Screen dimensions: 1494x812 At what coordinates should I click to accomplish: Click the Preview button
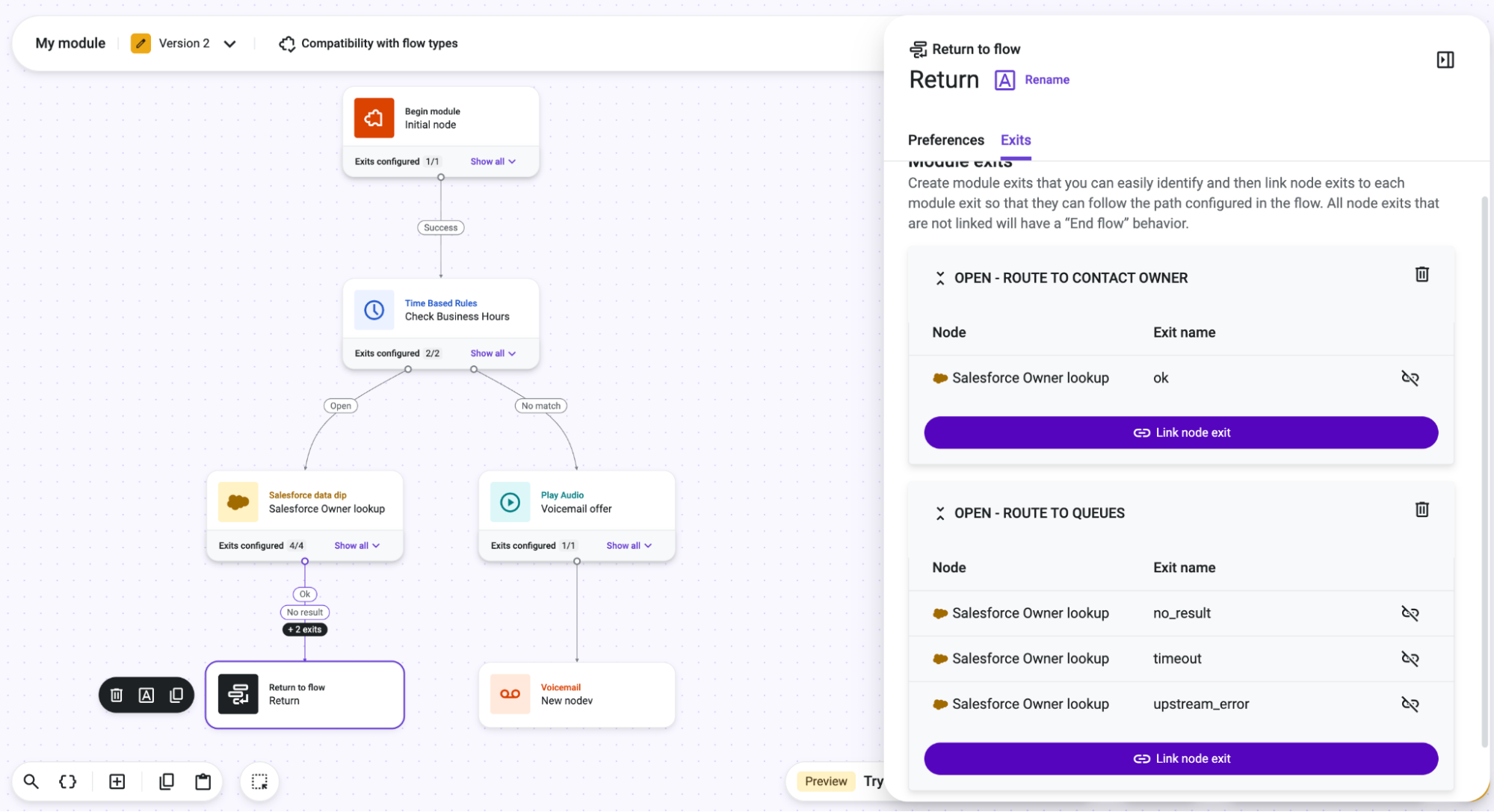click(825, 781)
